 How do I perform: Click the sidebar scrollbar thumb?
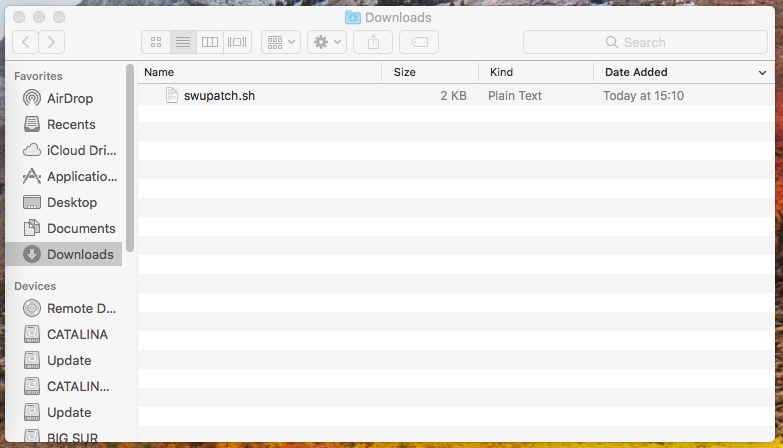coord(130,158)
